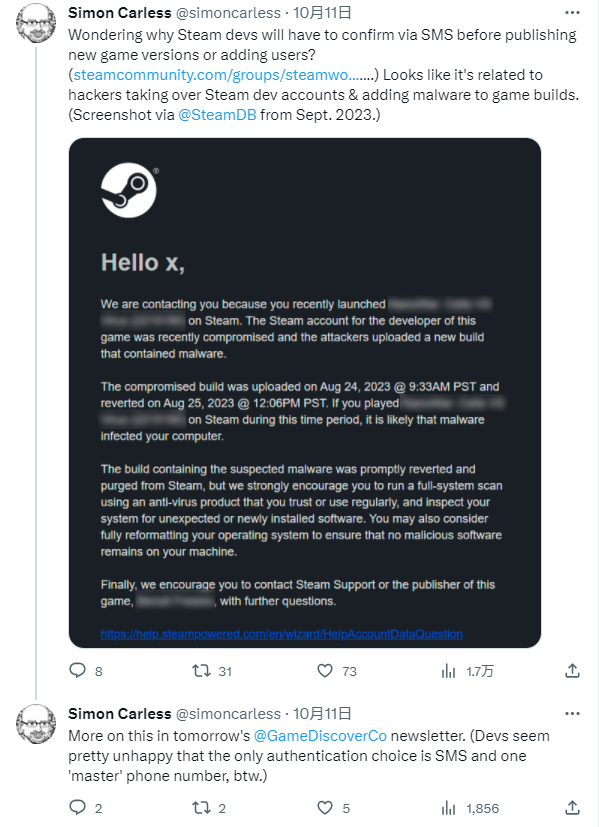Reply to the first Steam SMS tweet

78,670
